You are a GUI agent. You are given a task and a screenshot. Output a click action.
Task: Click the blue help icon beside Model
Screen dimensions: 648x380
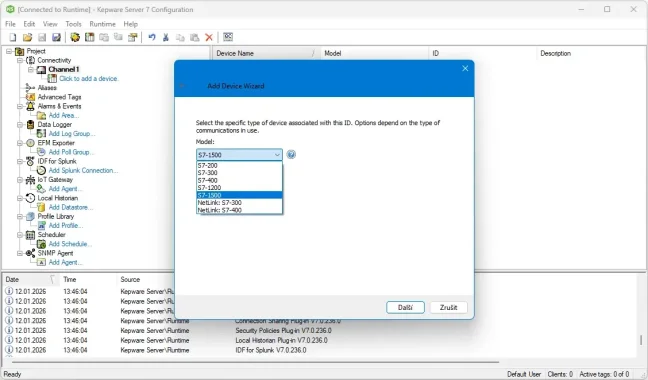291,154
